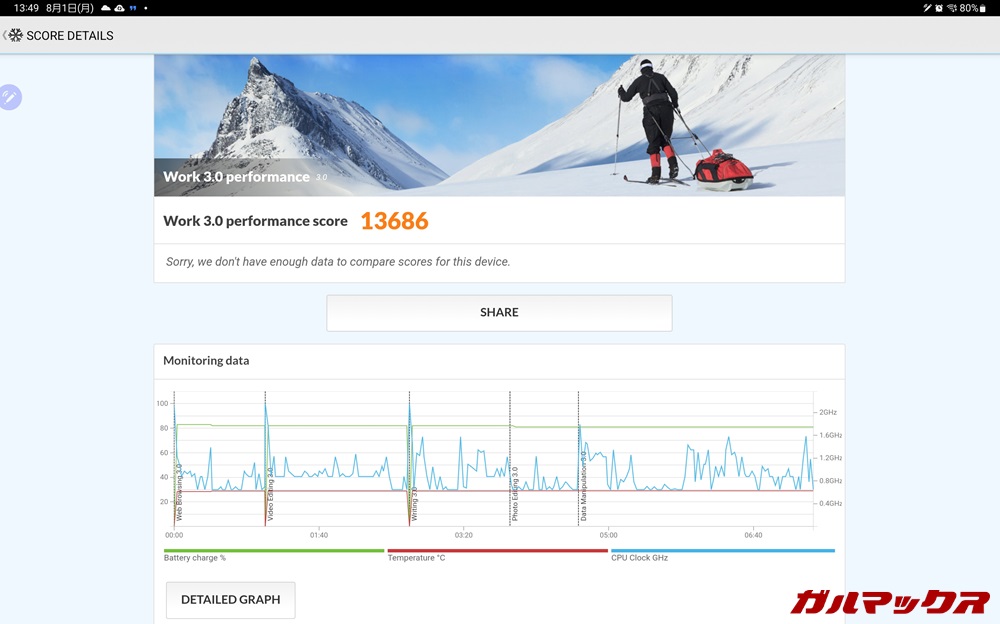Tap the Work 3.0 performance banner image
The image size is (1000, 624).
499,125
